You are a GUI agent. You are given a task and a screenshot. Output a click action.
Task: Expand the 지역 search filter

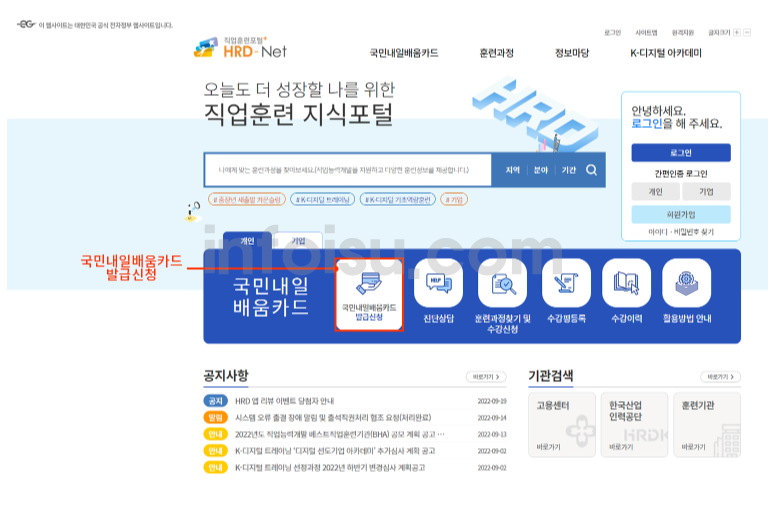coord(512,170)
